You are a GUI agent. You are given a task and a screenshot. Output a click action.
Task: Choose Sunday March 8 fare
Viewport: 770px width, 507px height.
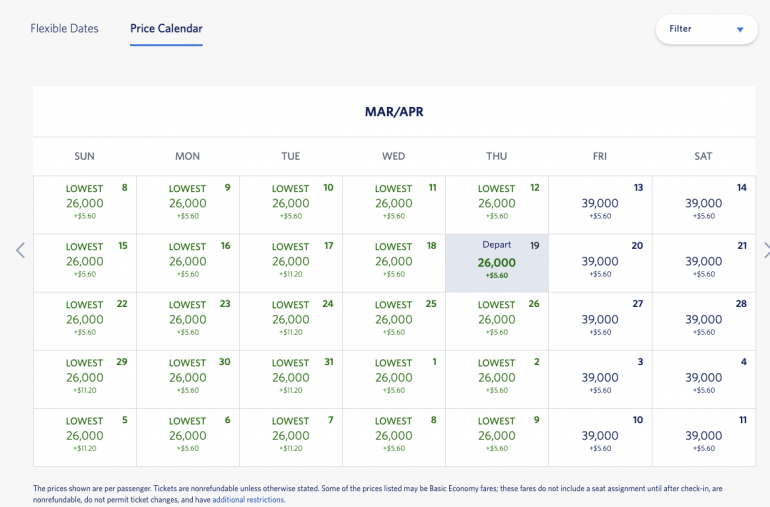tap(85, 204)
